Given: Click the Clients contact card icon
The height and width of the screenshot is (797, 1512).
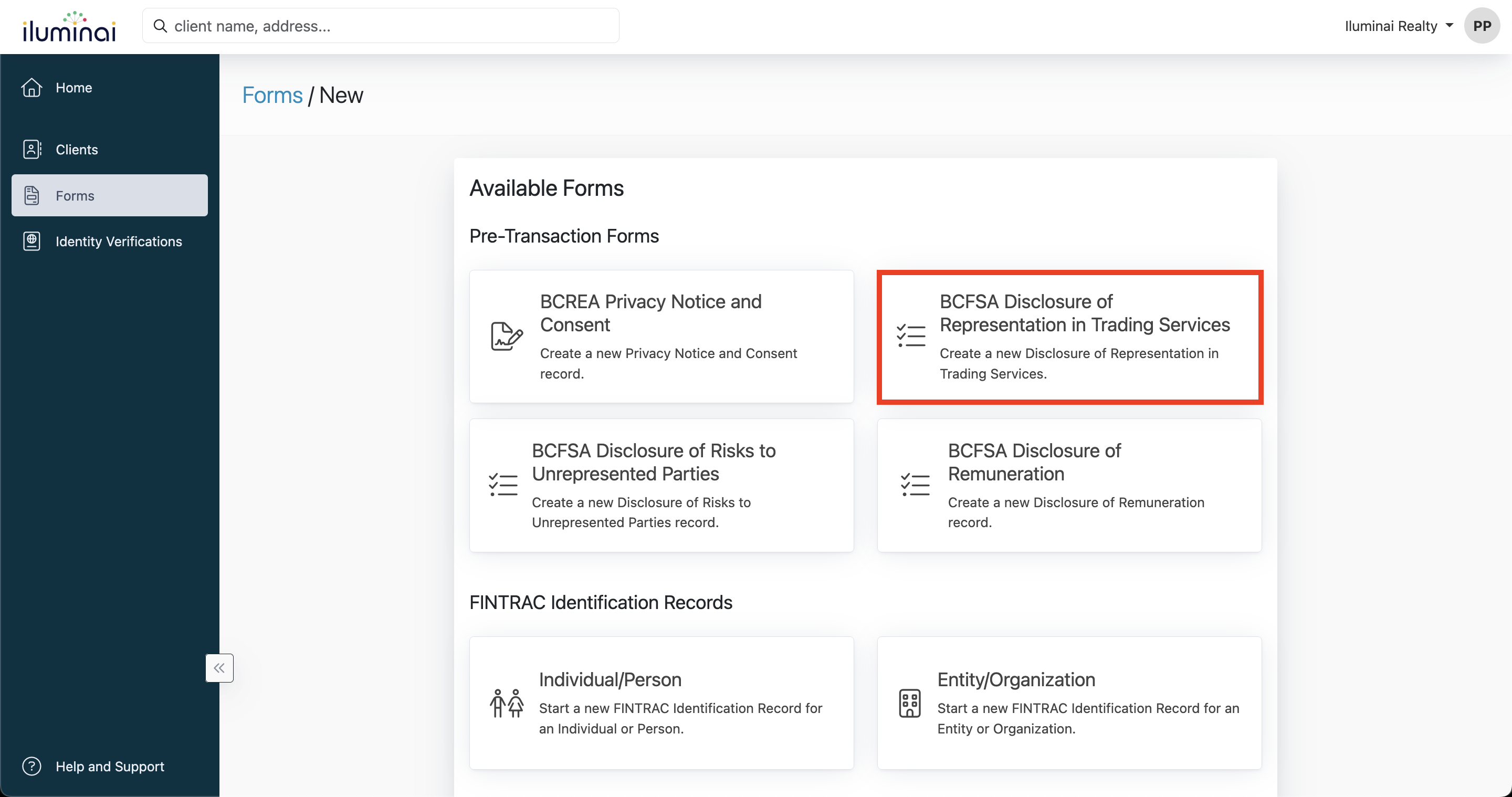Looking at the screenshot, I should pyautogui.click(x=31, y=149).
